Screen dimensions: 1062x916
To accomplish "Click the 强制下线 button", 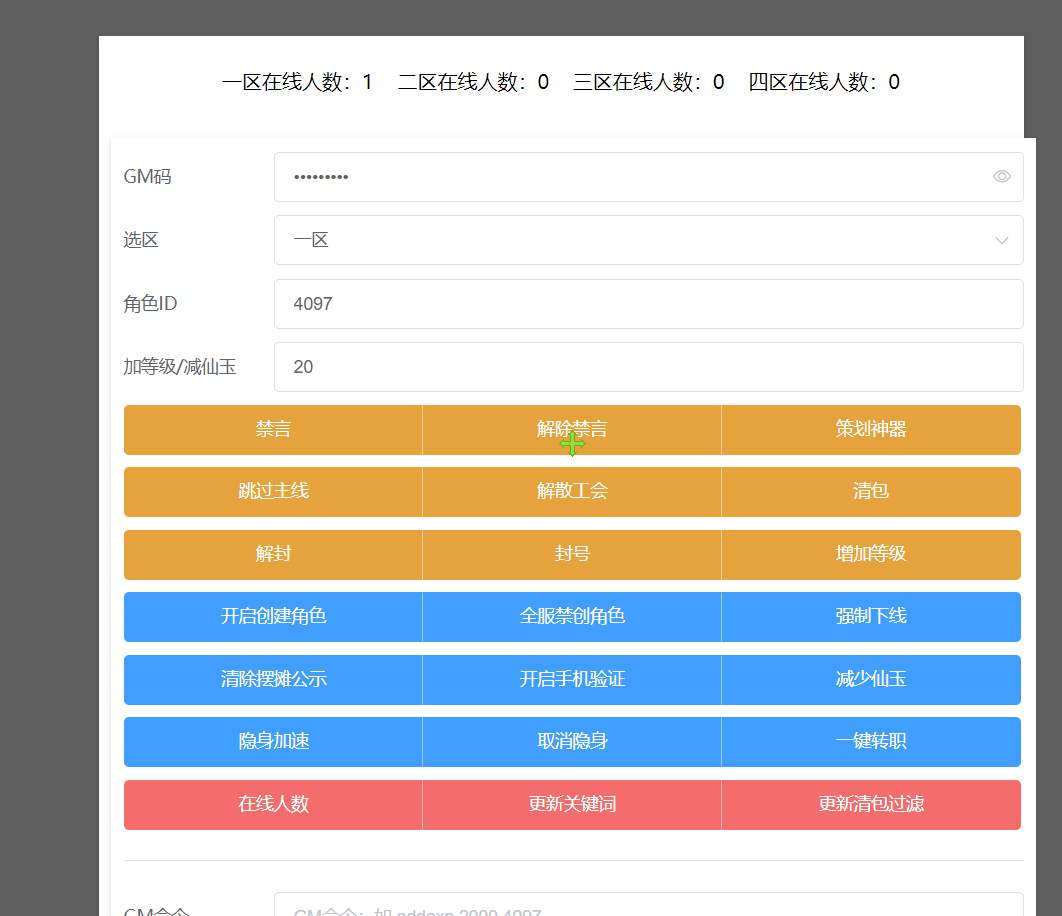I will 871,617.
